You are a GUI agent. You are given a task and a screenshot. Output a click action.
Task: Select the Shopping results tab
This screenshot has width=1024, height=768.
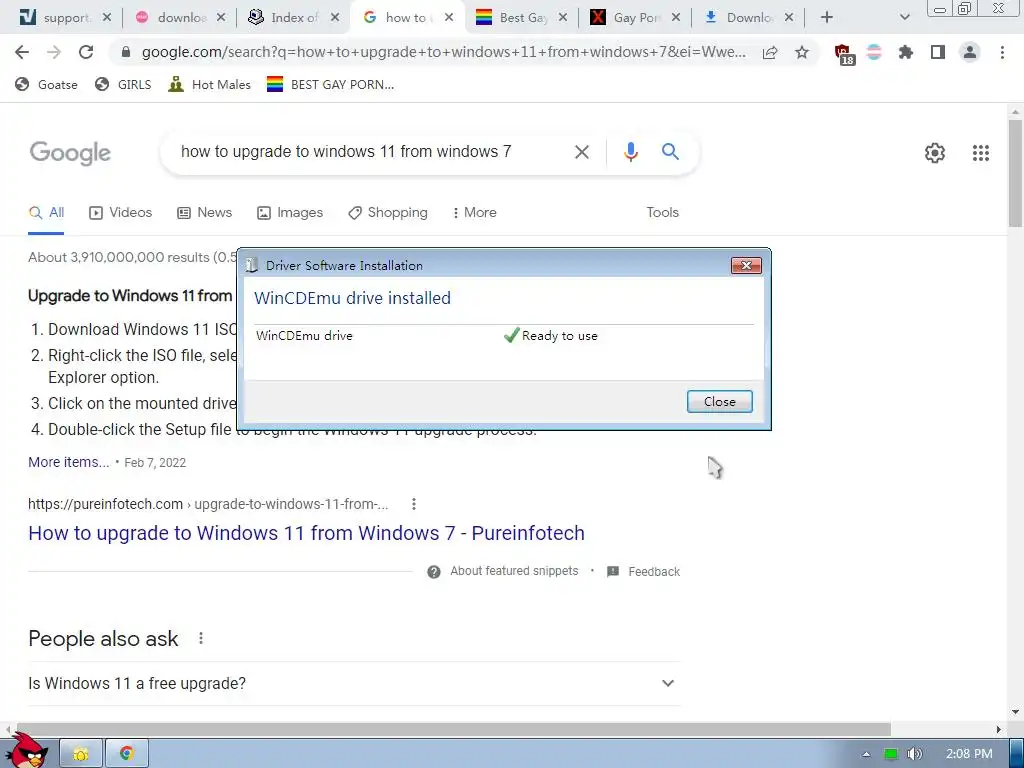(x=388, y=212)
